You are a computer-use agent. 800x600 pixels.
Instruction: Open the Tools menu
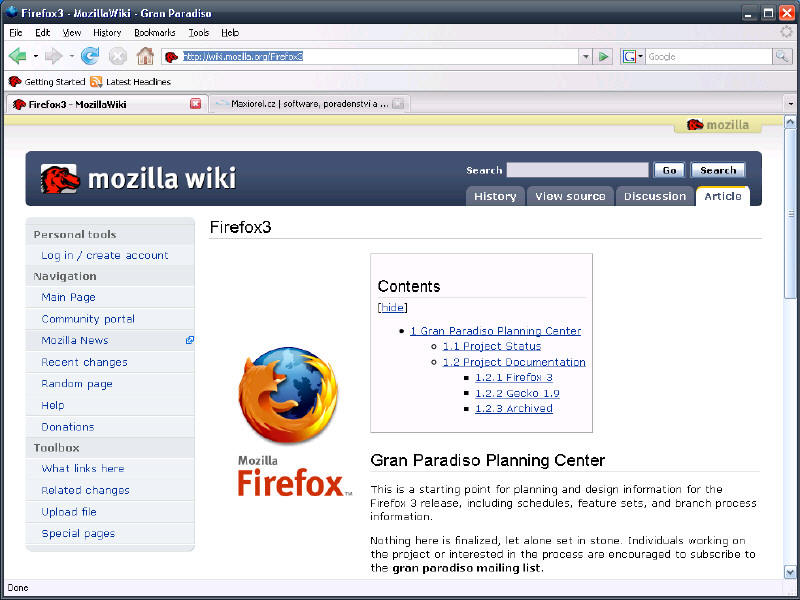[198, 33]
